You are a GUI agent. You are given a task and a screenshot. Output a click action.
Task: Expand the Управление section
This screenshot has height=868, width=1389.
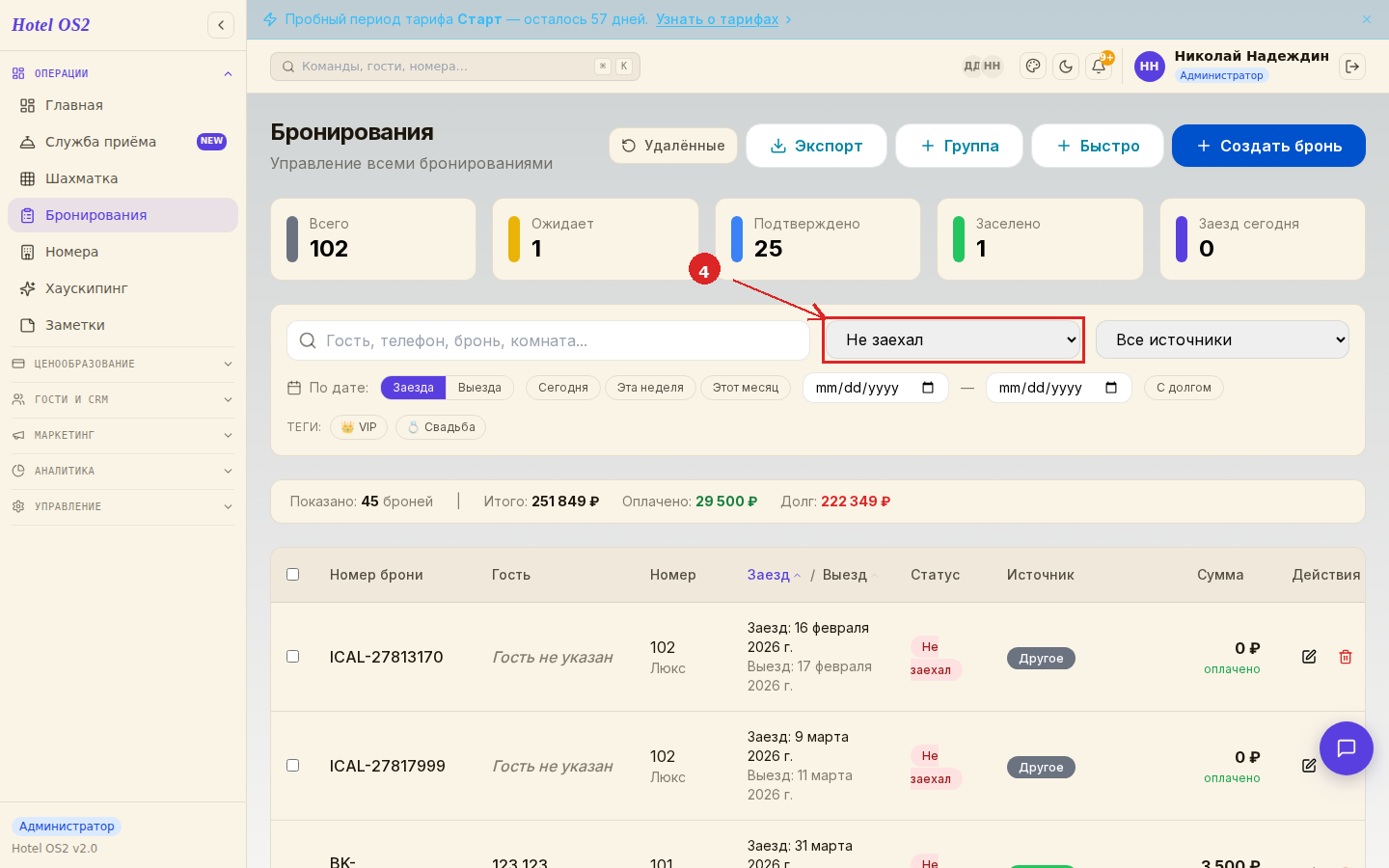(x=123, y=506)
